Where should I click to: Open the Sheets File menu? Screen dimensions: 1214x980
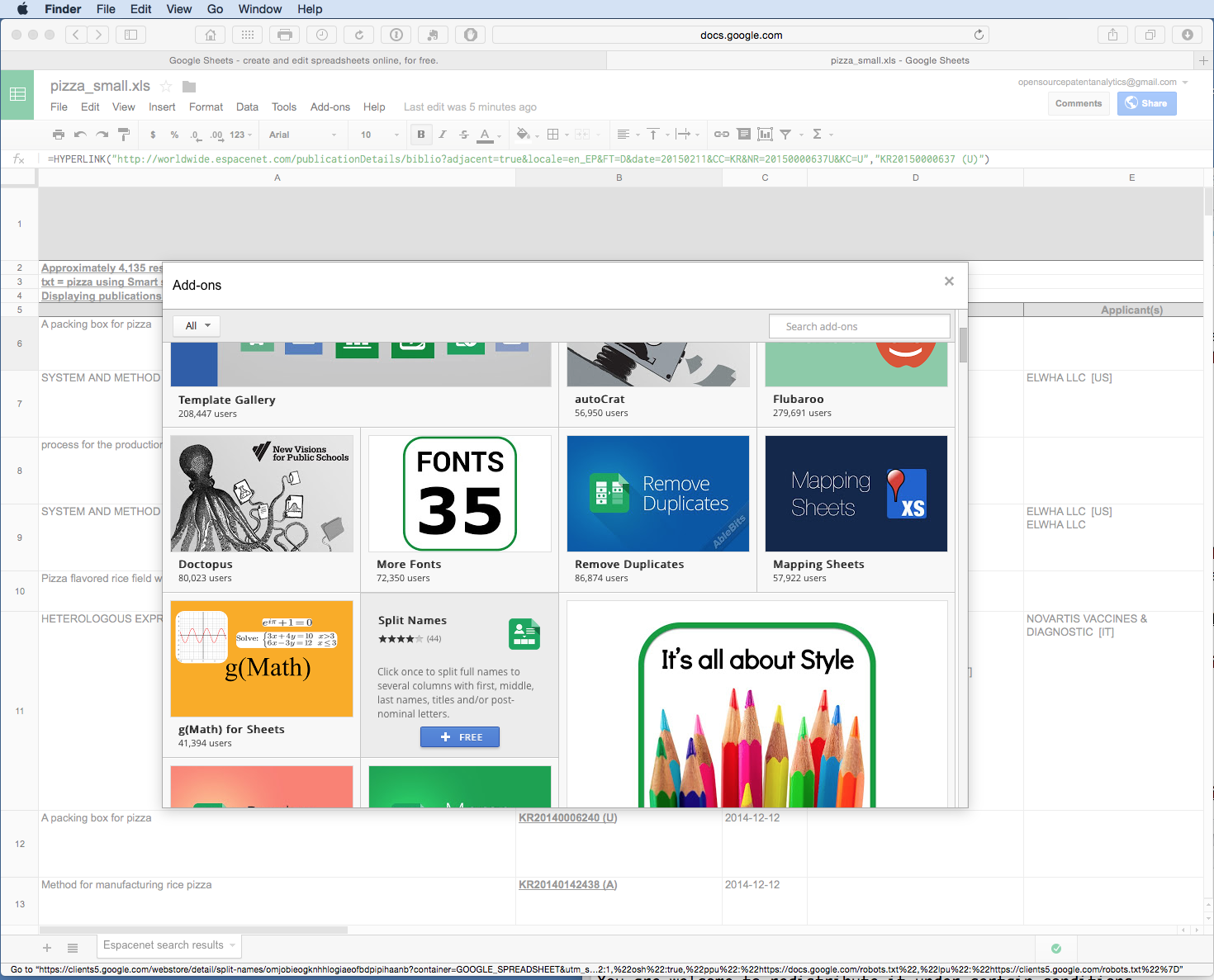click(59, 107)
